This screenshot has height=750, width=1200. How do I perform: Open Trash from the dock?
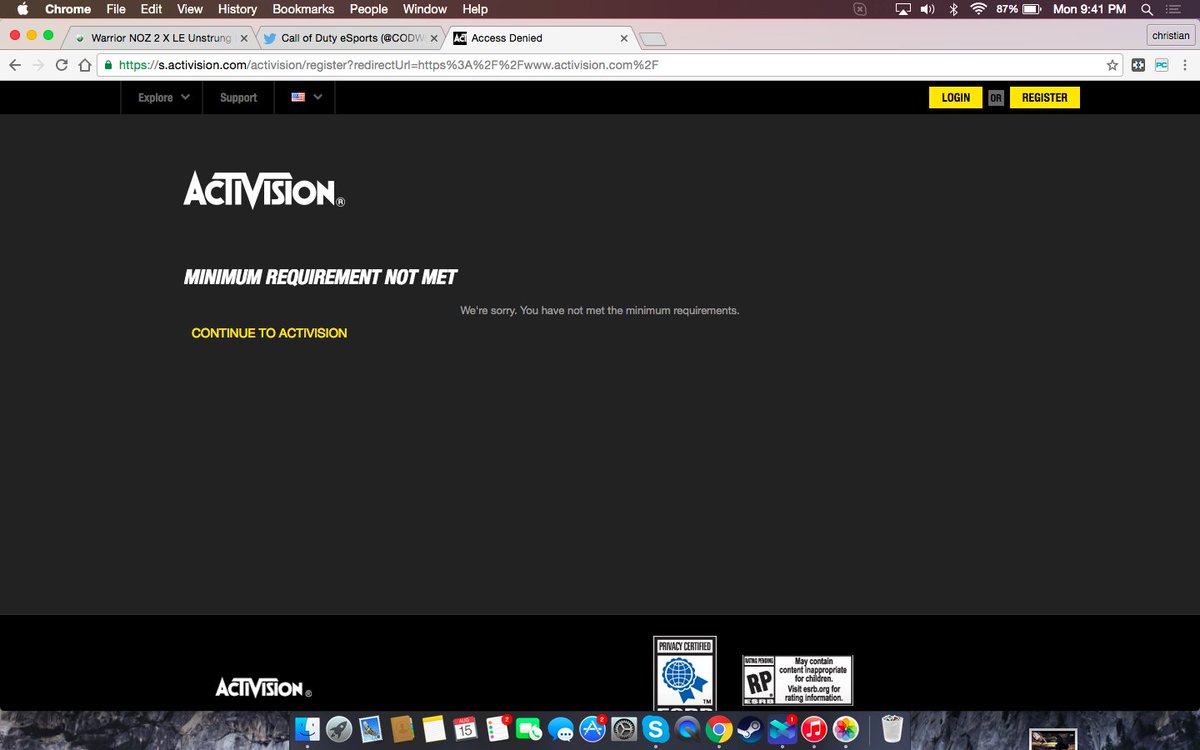point(891,729)
